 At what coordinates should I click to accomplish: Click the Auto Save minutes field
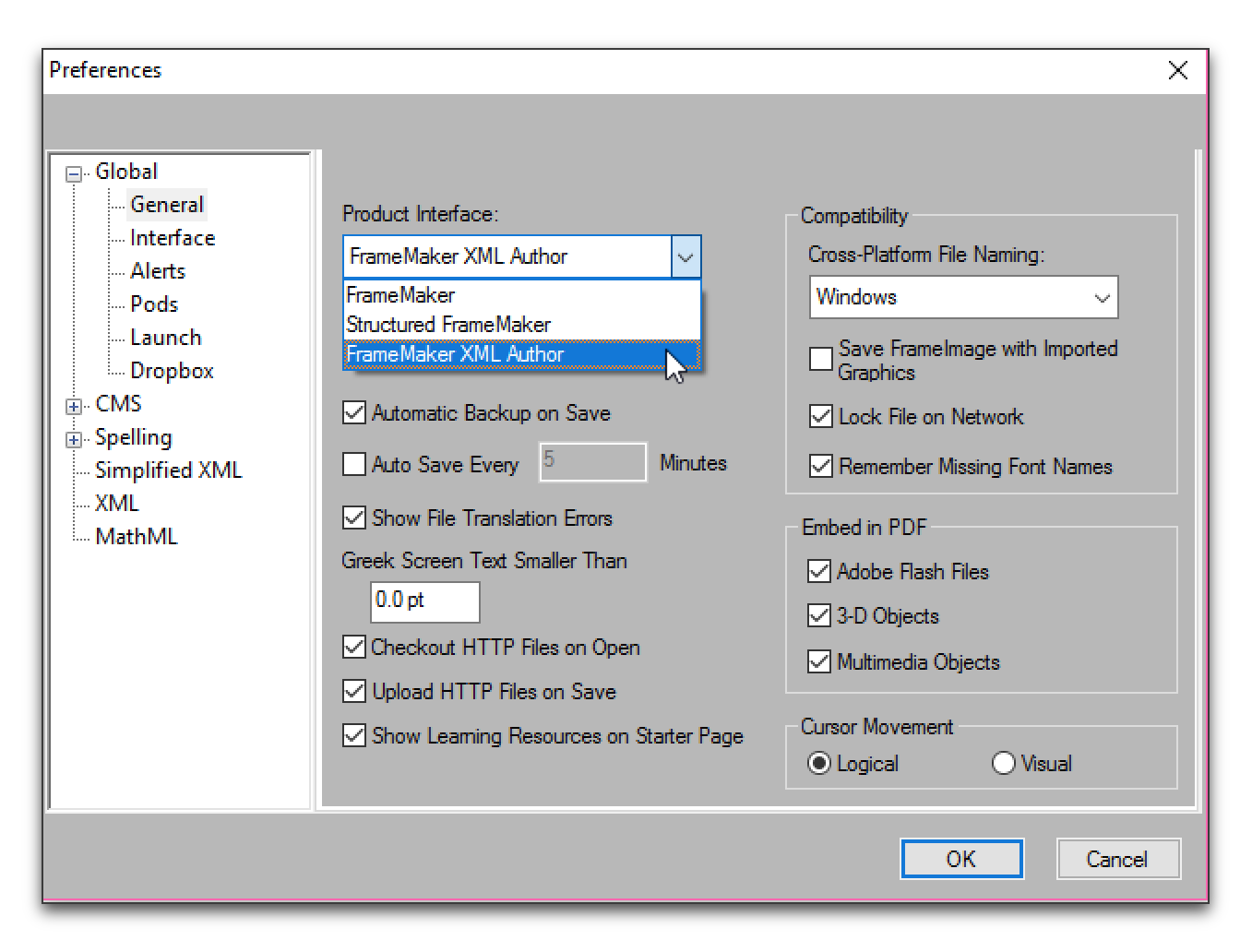(592, 462)
